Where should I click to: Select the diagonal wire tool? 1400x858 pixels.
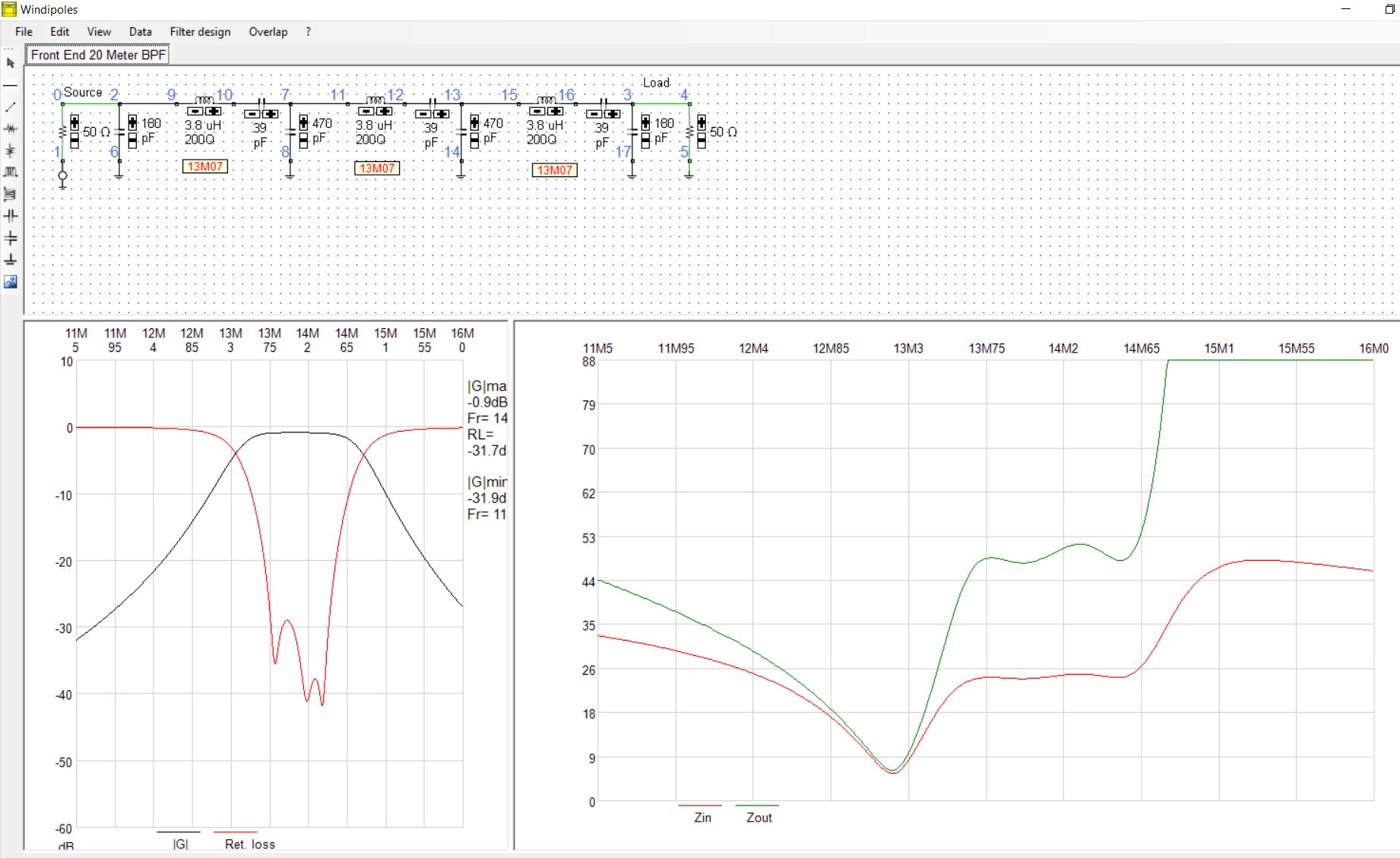[x=11, y=107]
